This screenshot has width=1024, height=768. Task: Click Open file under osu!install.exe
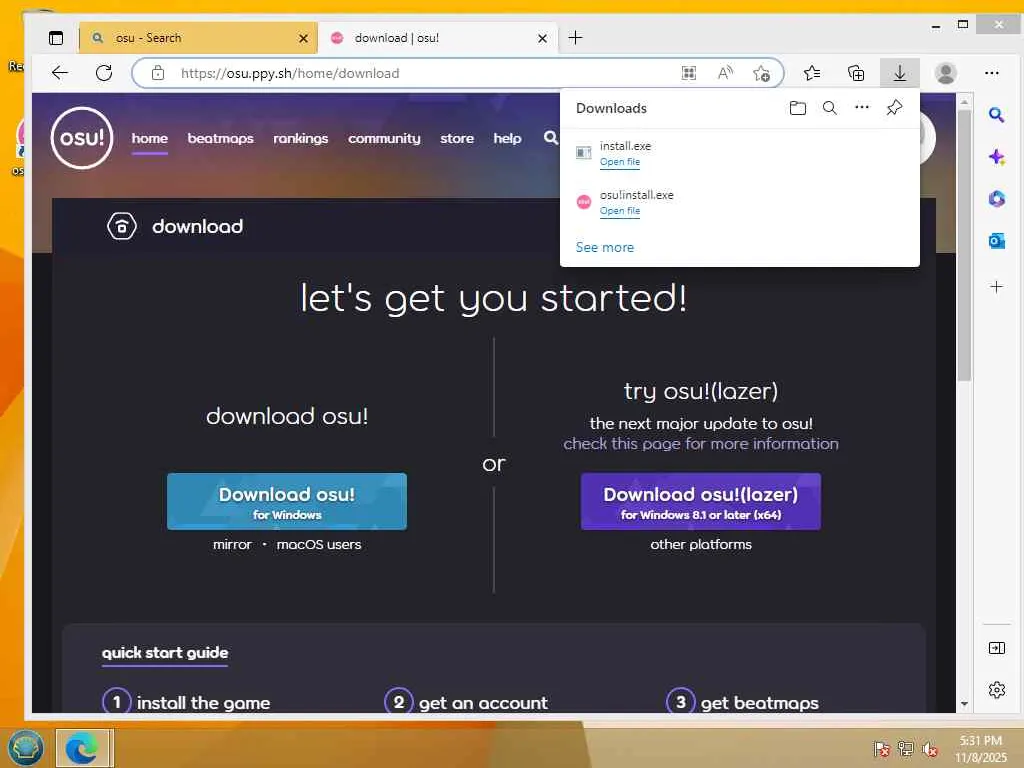pos(620,211)
